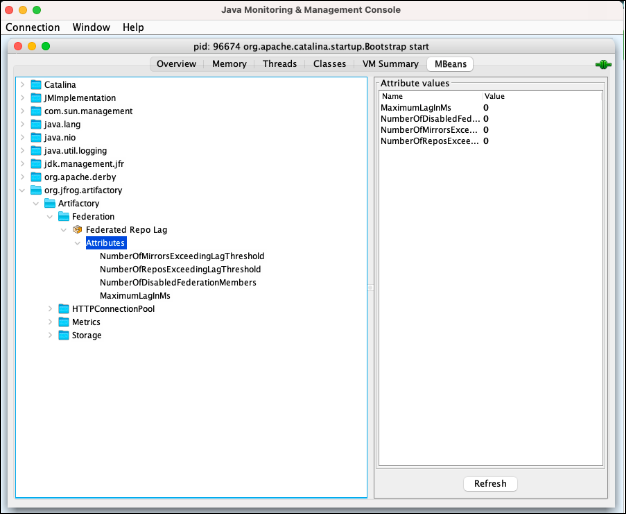This screenshot has height=514, width=626.
Task: Click the Storage folder icon
Action: [x=63, y=335]
